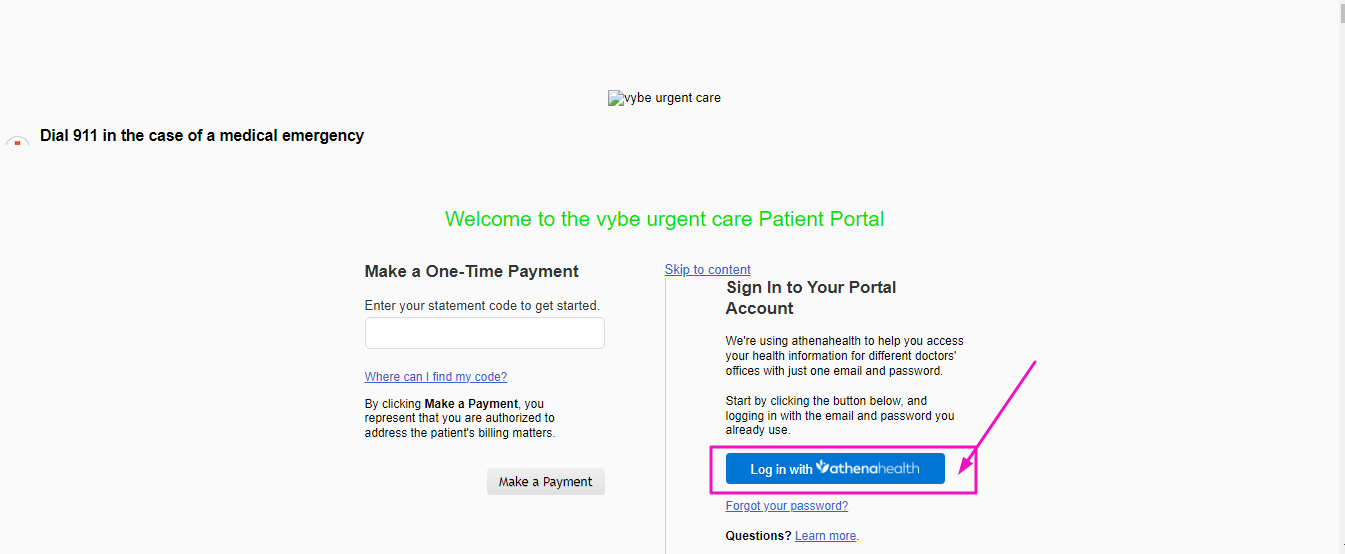
Task: Click the red emergency alert icon
Action: pos(17,143)
